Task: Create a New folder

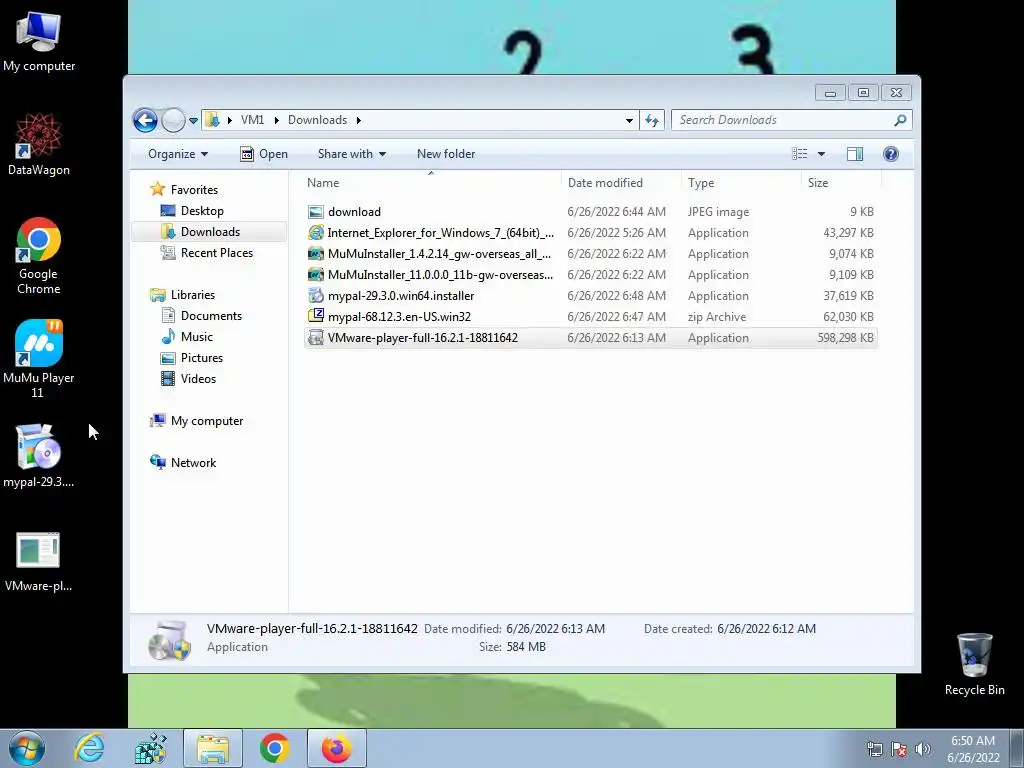Action: pos(446,154)
